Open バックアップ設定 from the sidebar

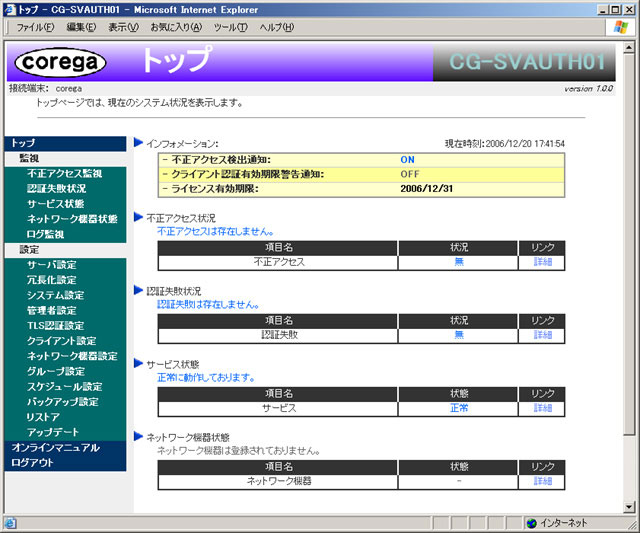(x=63, y=402)
